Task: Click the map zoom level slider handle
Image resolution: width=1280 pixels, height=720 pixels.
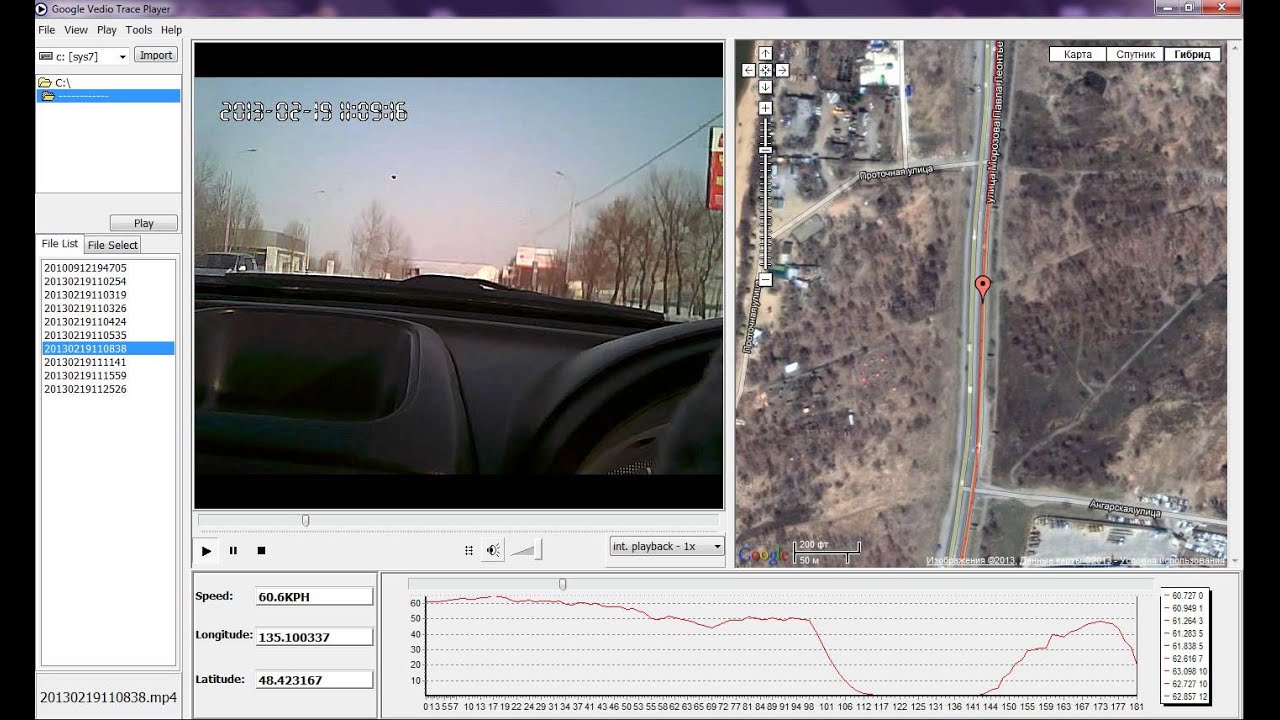Action: (x=765, y=150)
